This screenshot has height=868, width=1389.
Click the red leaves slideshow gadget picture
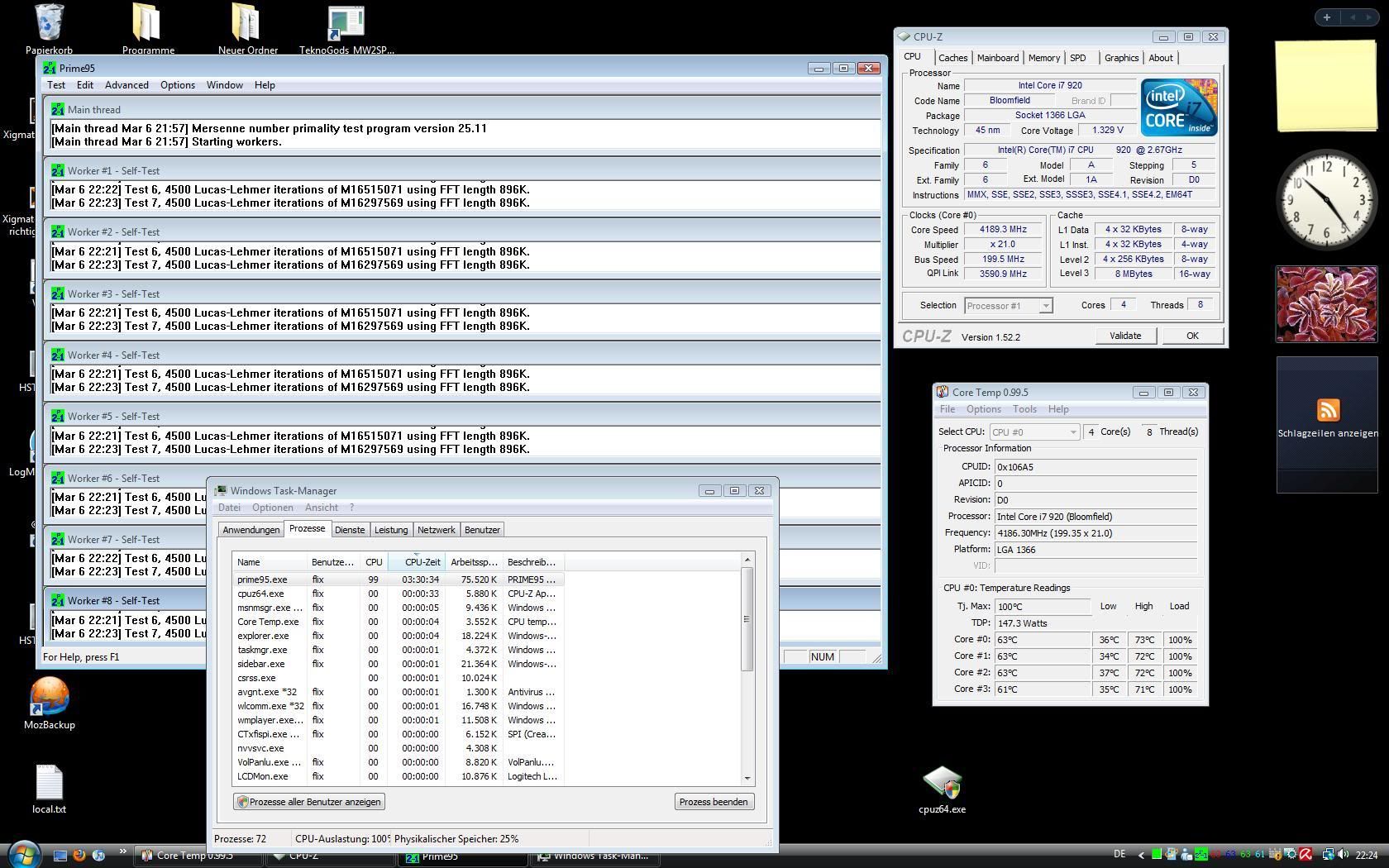point(1327,304)
